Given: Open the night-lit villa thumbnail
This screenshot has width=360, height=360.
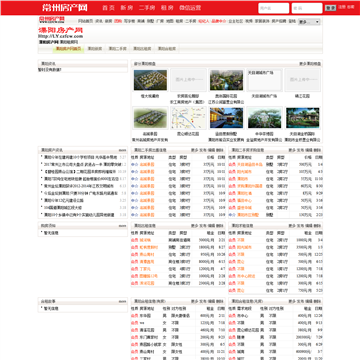Looking at the screenshot, I should pyautogui.click(x=226, y=118).
